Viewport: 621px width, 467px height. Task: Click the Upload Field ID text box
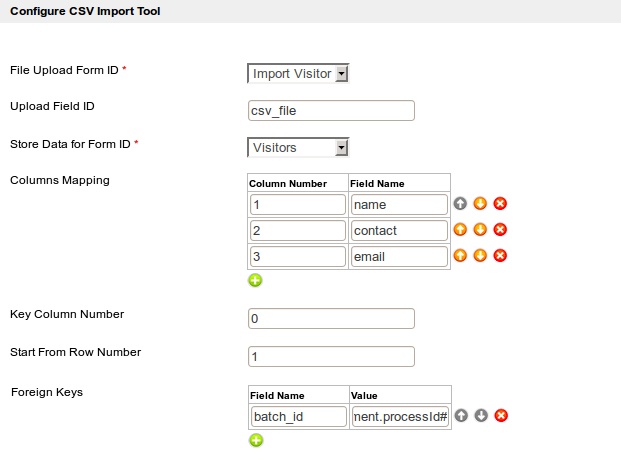[331, 111]
